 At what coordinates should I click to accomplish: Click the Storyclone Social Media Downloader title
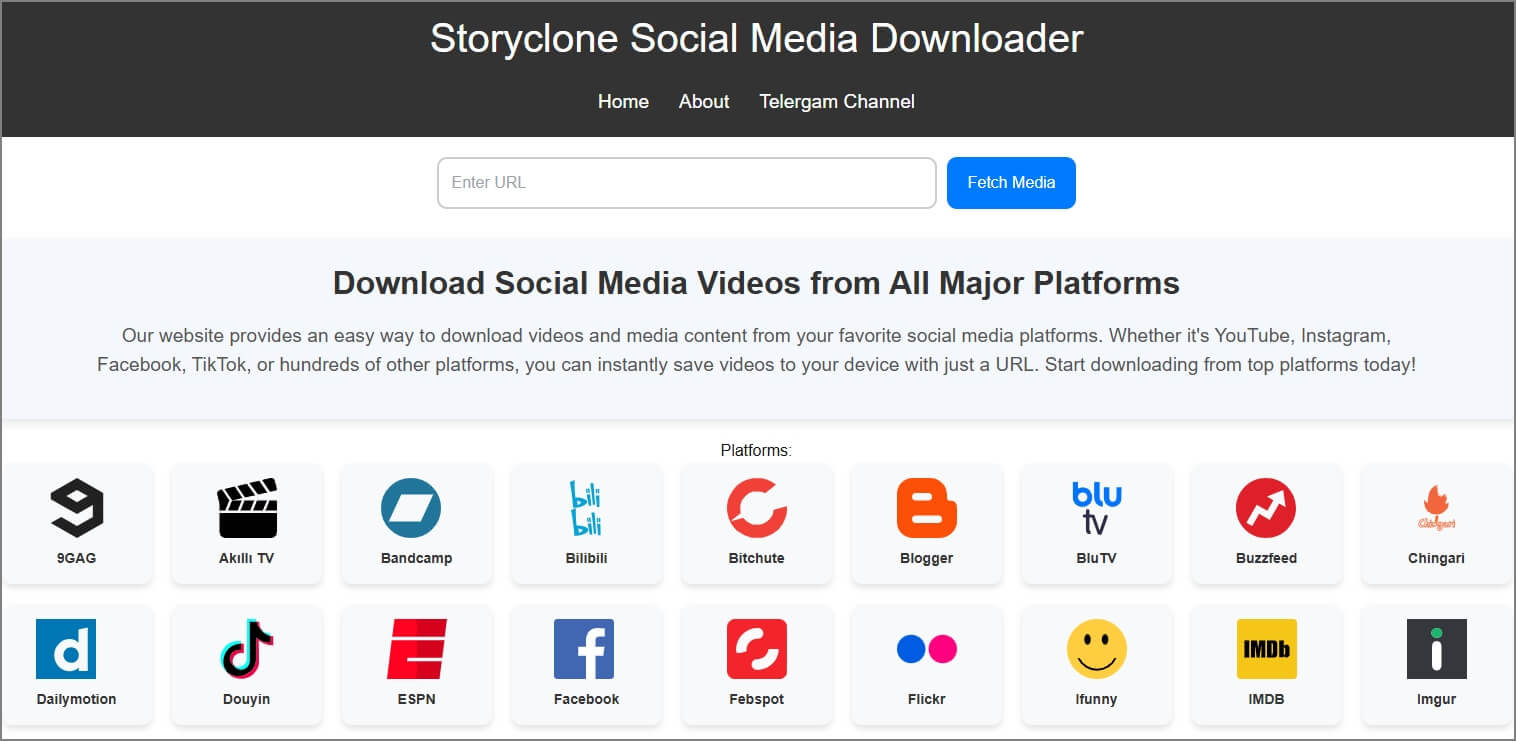tap(757, 38)
